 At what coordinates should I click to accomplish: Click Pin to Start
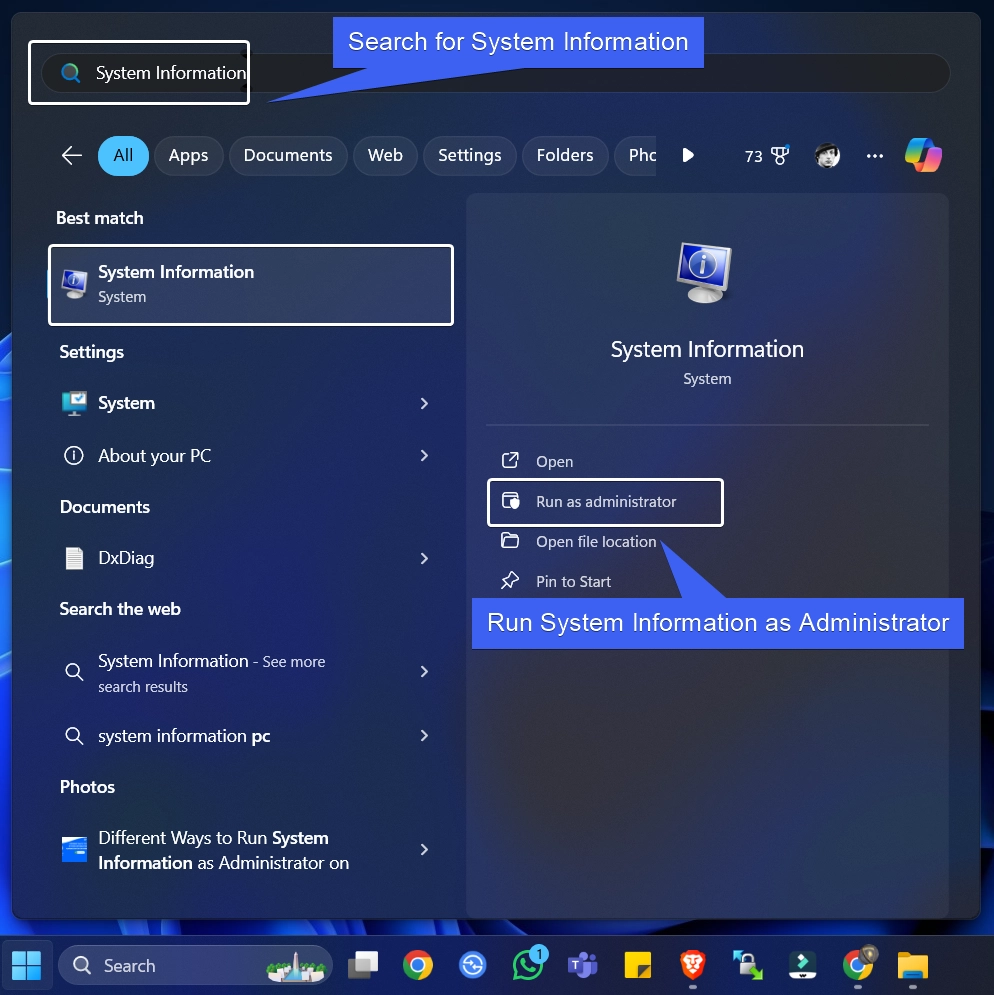pos(556,581)
